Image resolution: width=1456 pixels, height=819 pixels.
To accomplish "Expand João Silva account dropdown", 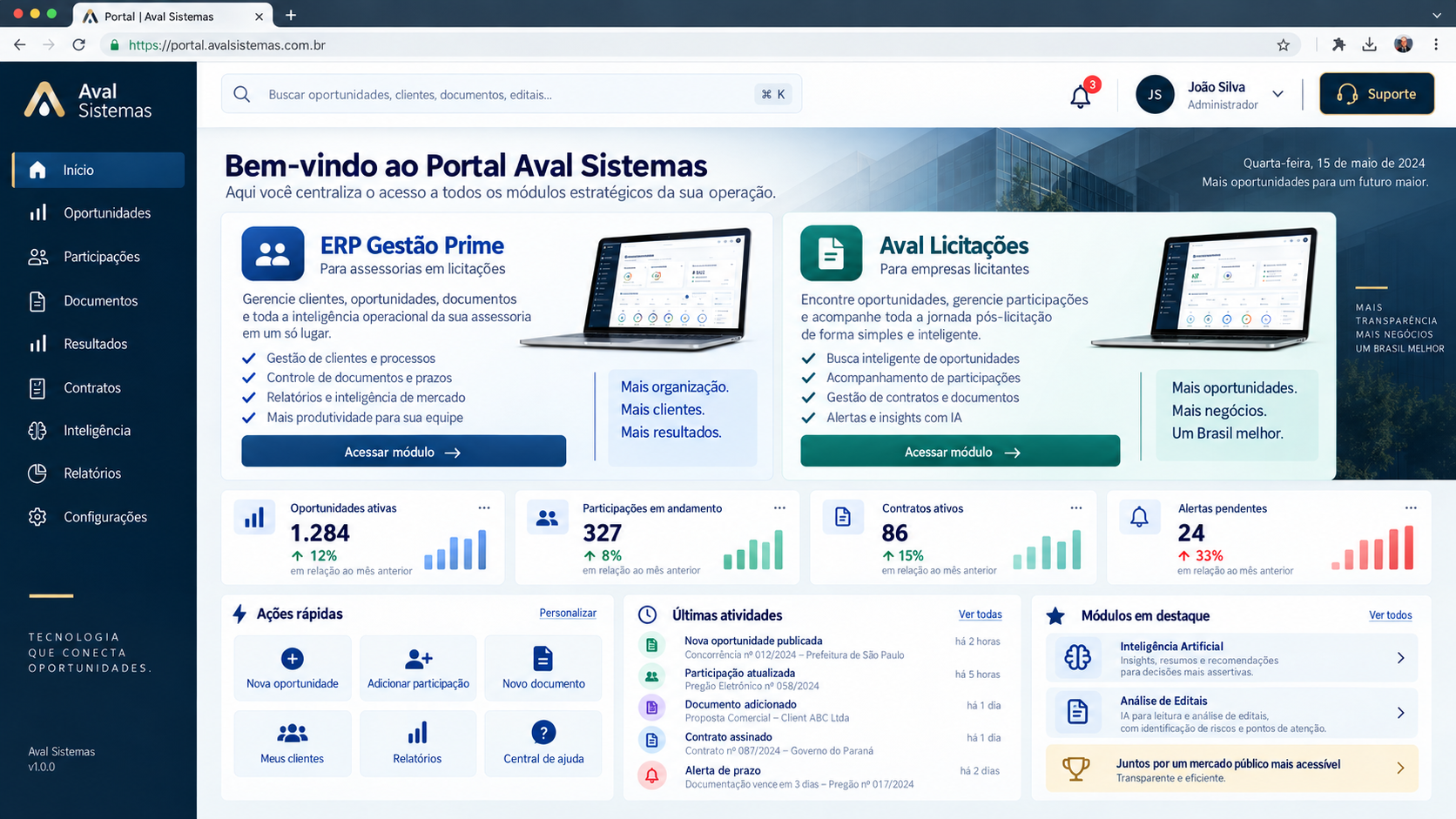I will click(1277, 94).
